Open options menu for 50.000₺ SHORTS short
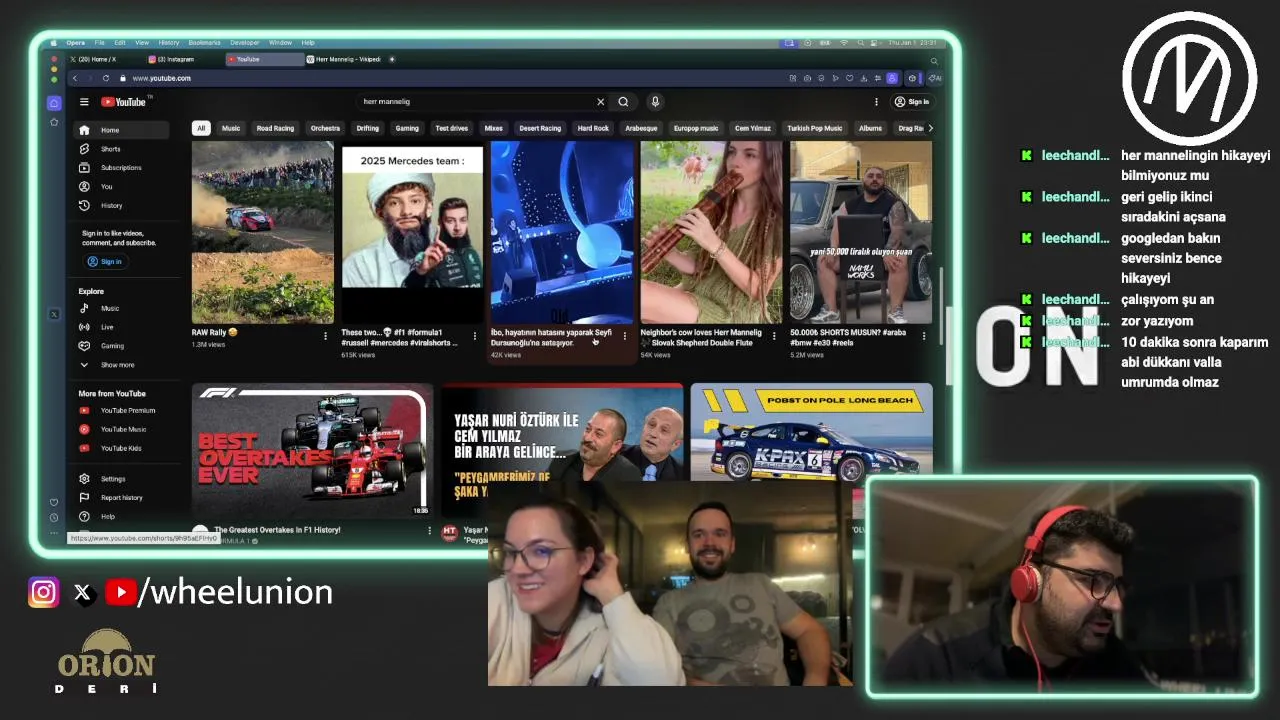Screen dimensions: 1280x720 tap(923, 336)
